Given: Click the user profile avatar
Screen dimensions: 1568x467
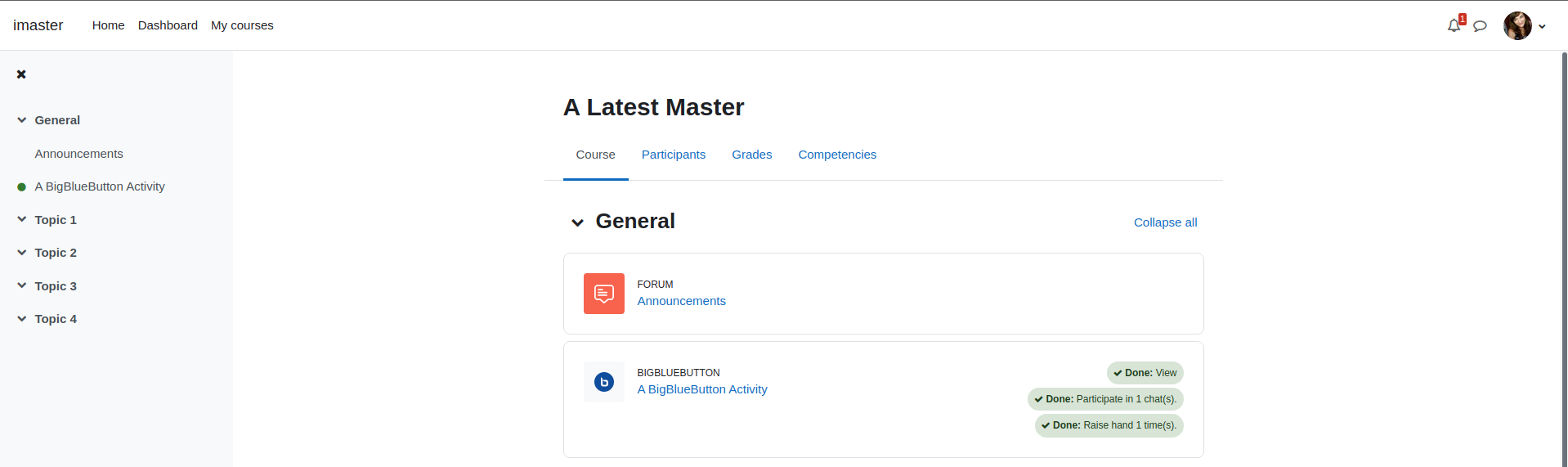Looking at the screenshot, I should pos(1517,26).
